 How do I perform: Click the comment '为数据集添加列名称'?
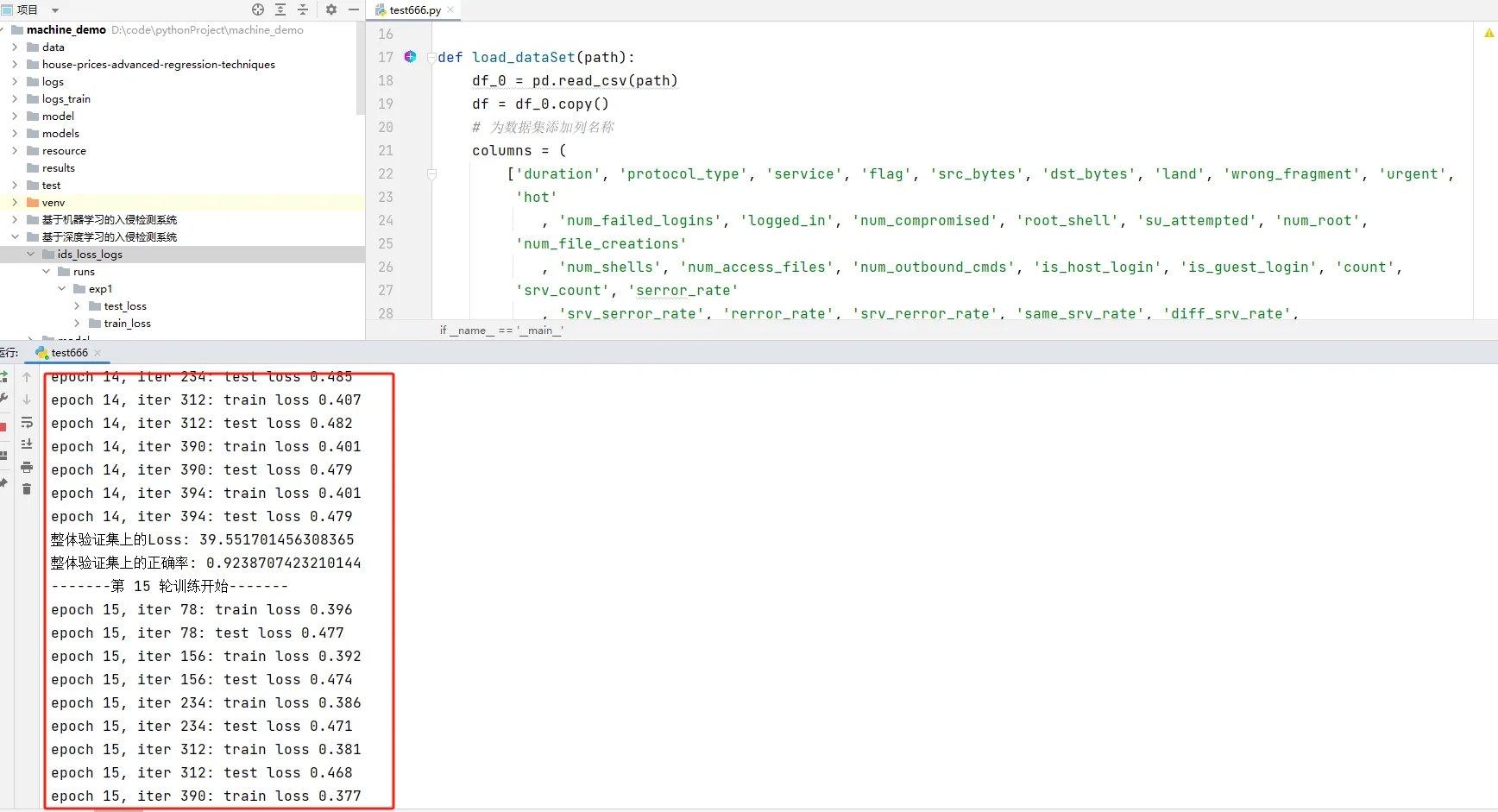[552, 127]
